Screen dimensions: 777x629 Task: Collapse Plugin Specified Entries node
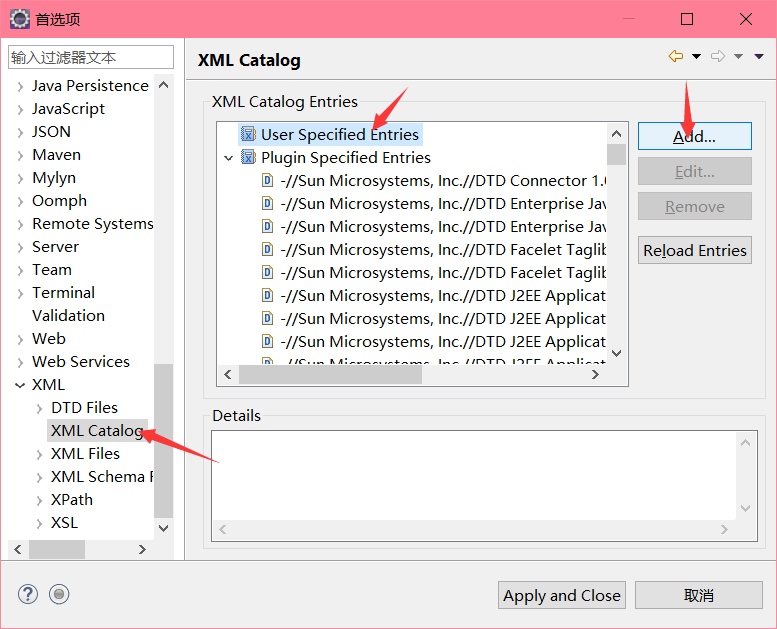(x=228, y=158)
